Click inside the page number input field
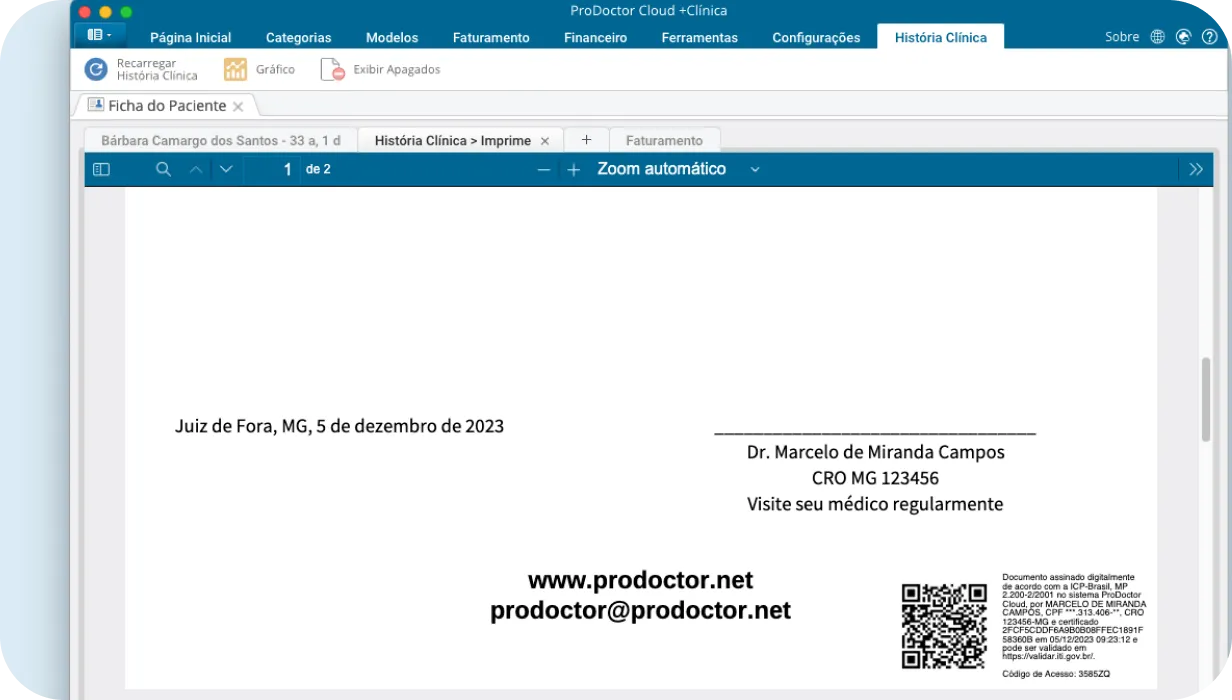 coord(286,169)
